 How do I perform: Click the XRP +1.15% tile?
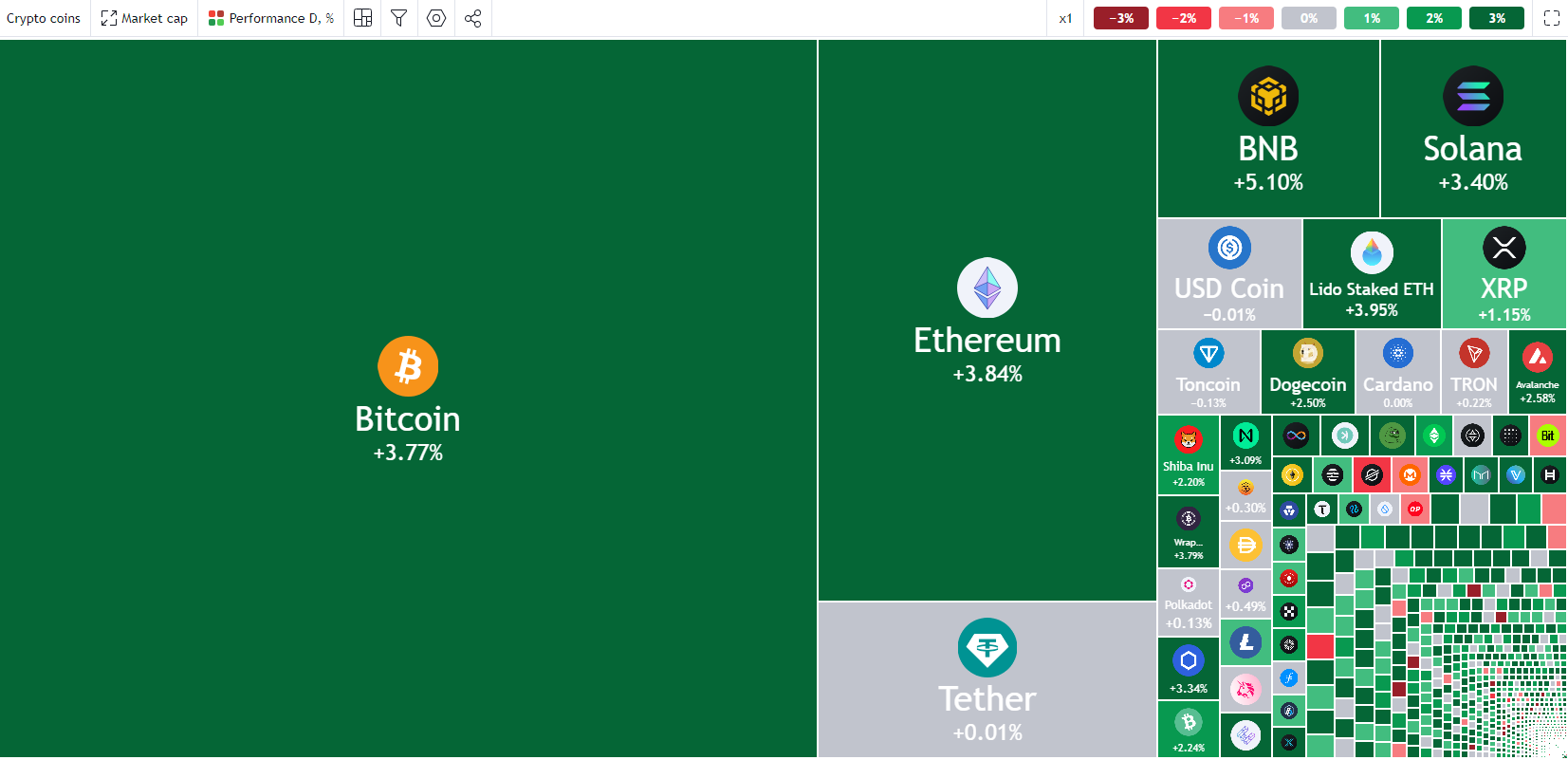[1504, 274]
